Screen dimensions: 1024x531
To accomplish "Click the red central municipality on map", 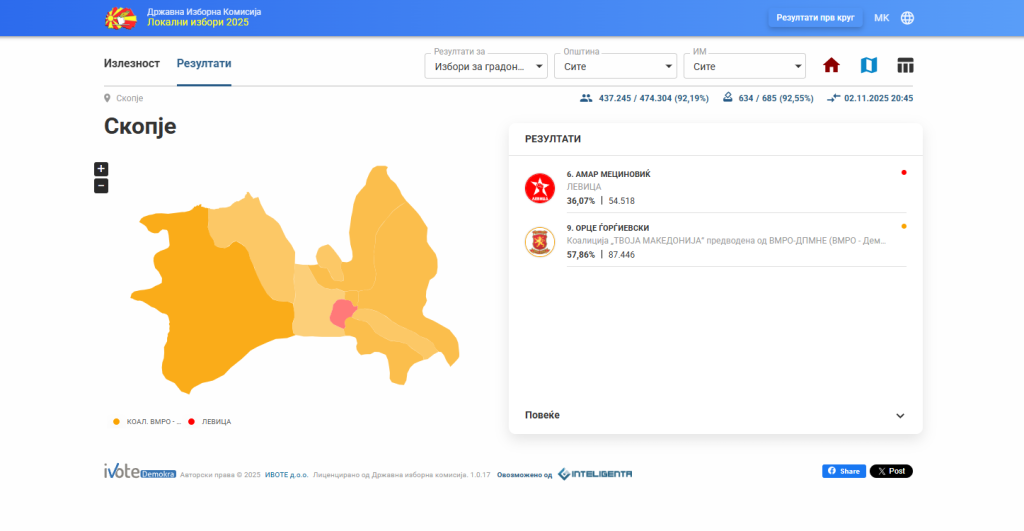I will (342, 312).
